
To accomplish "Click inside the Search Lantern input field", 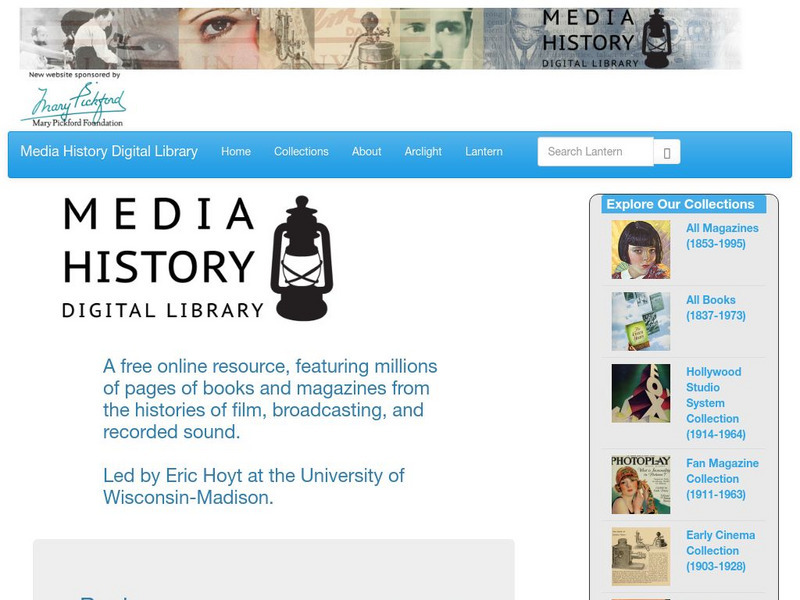I will coord(595,151).
